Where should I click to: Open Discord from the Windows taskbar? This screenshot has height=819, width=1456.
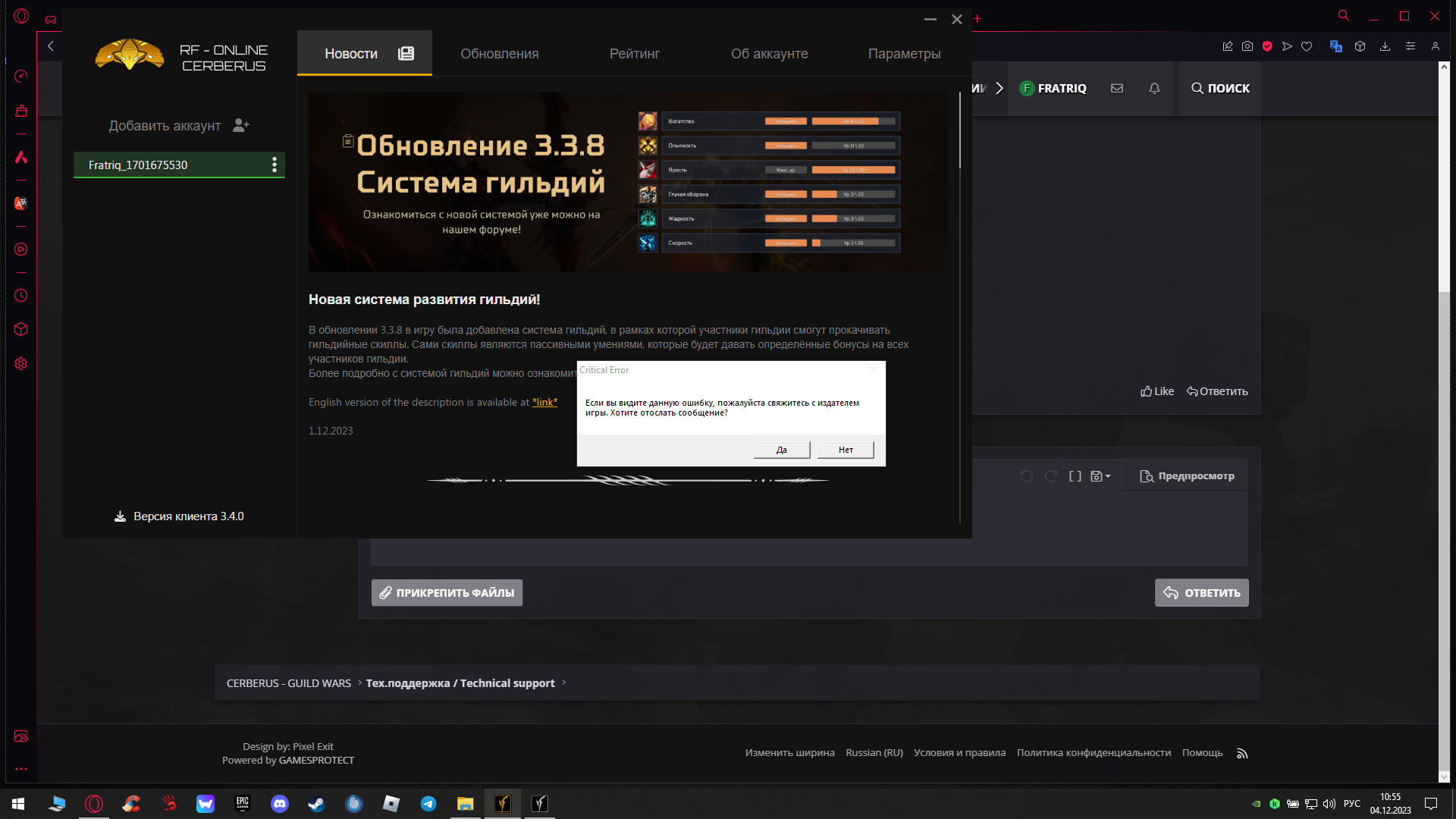[x=280, y=804]
